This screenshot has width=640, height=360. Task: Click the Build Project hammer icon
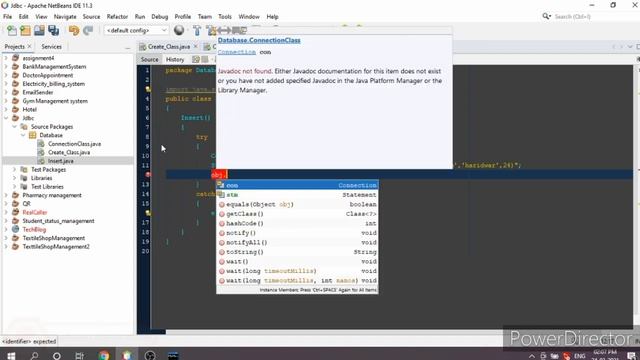coord(197,30)
